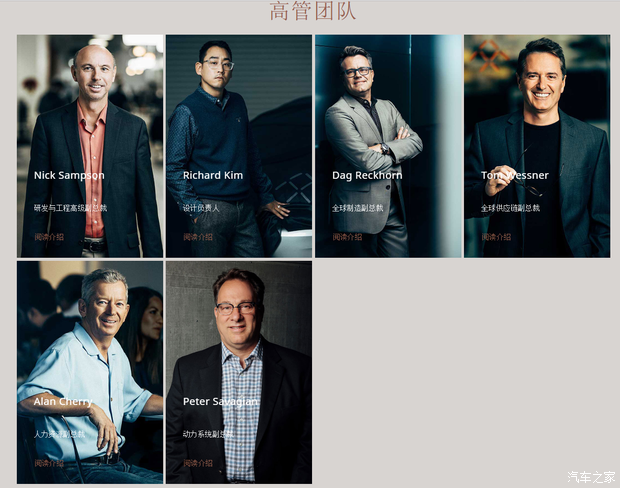Click the Dag Reckhorn name text

pos(367,175)
